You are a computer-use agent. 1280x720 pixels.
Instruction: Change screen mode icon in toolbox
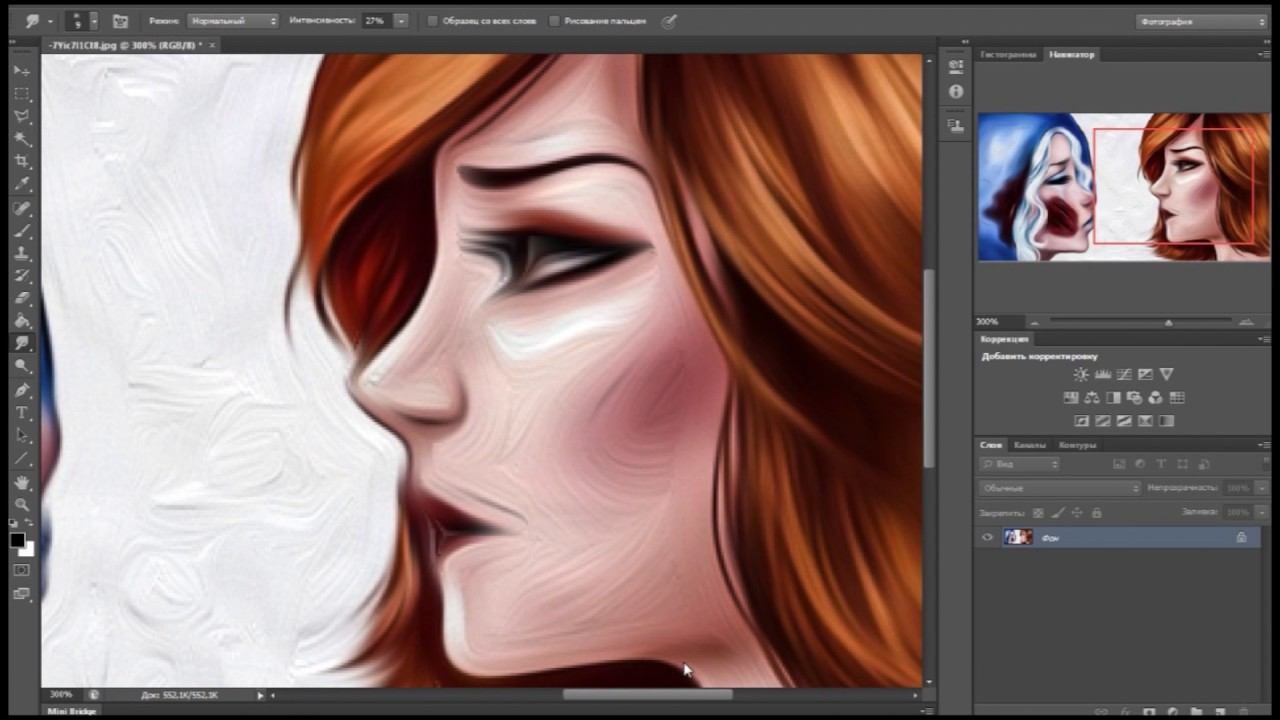click(22, 593)
